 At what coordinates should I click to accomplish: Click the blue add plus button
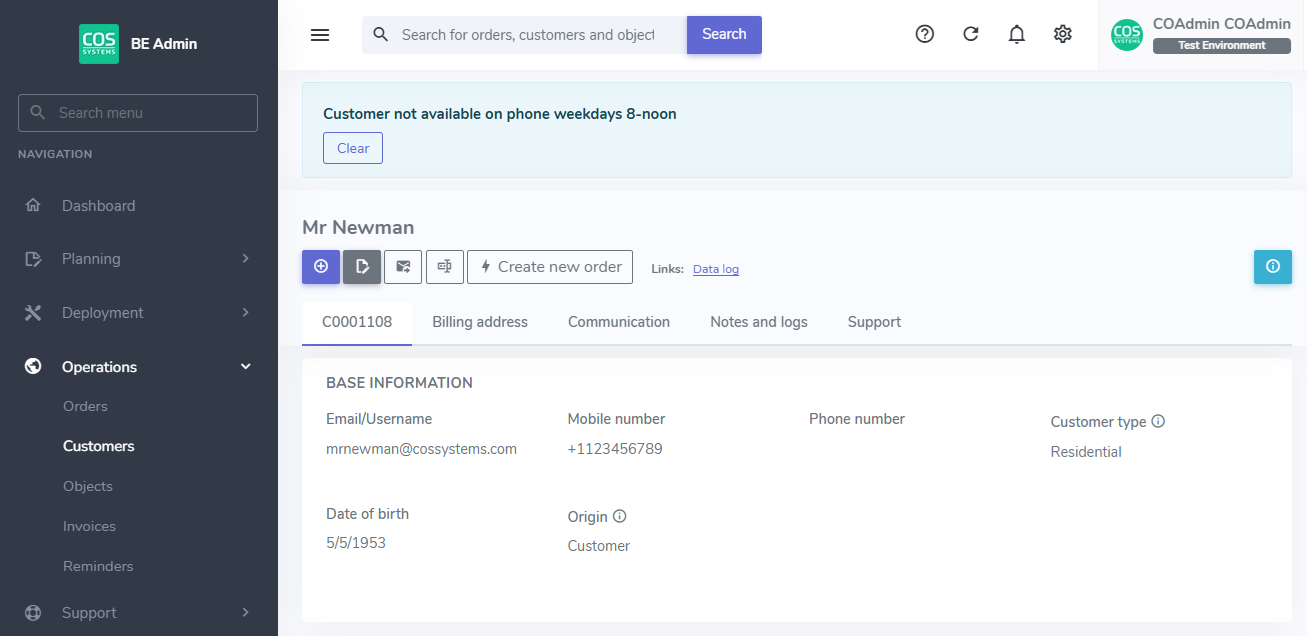click(321, 267)
